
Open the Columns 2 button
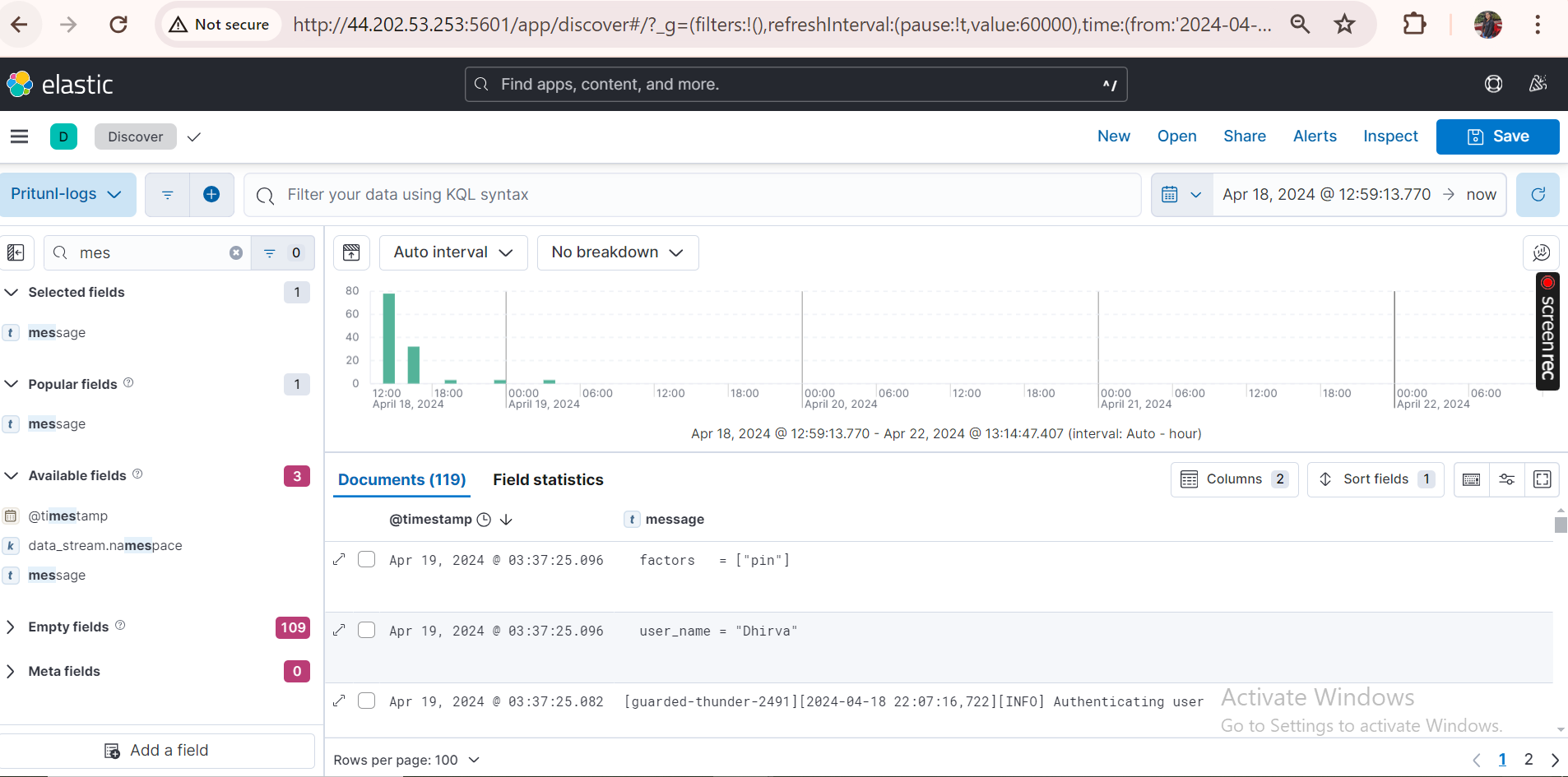(1234, 479)
